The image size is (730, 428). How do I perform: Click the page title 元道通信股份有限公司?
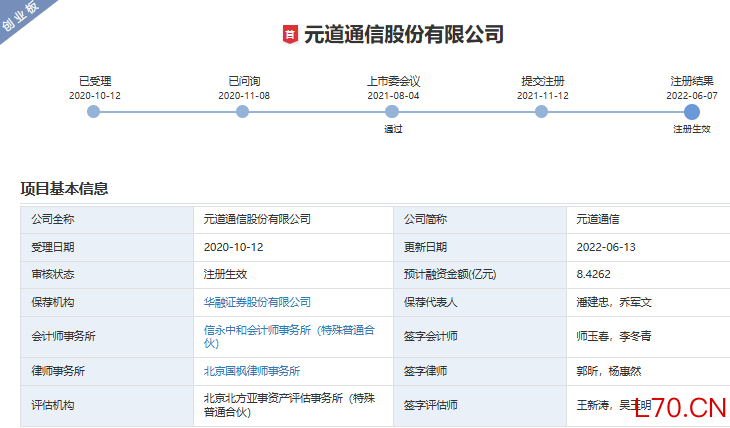point(404,34)
